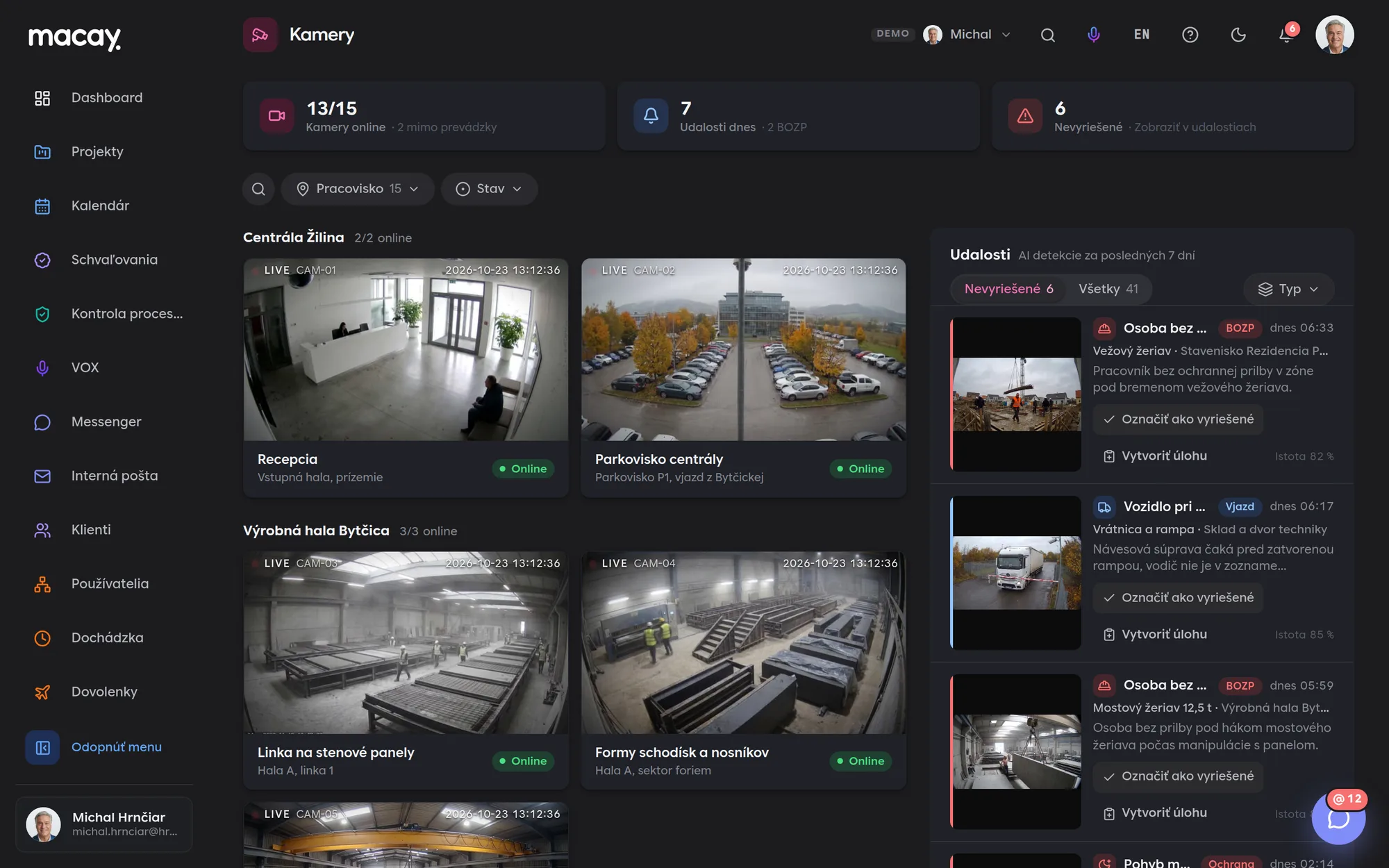Mark Mostový žeriav event as vyriešené
Screen dimensions: 1389x868
coord(1178,776)
